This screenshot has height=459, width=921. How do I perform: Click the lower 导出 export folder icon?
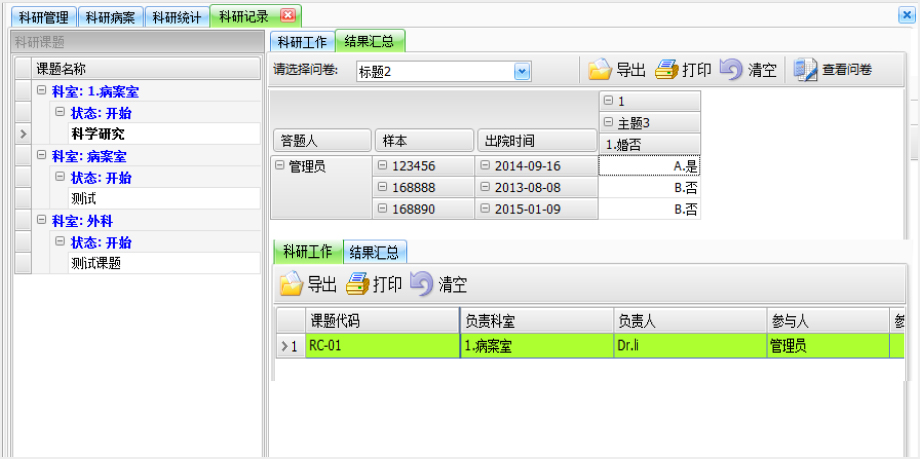[x=291, y=284]
